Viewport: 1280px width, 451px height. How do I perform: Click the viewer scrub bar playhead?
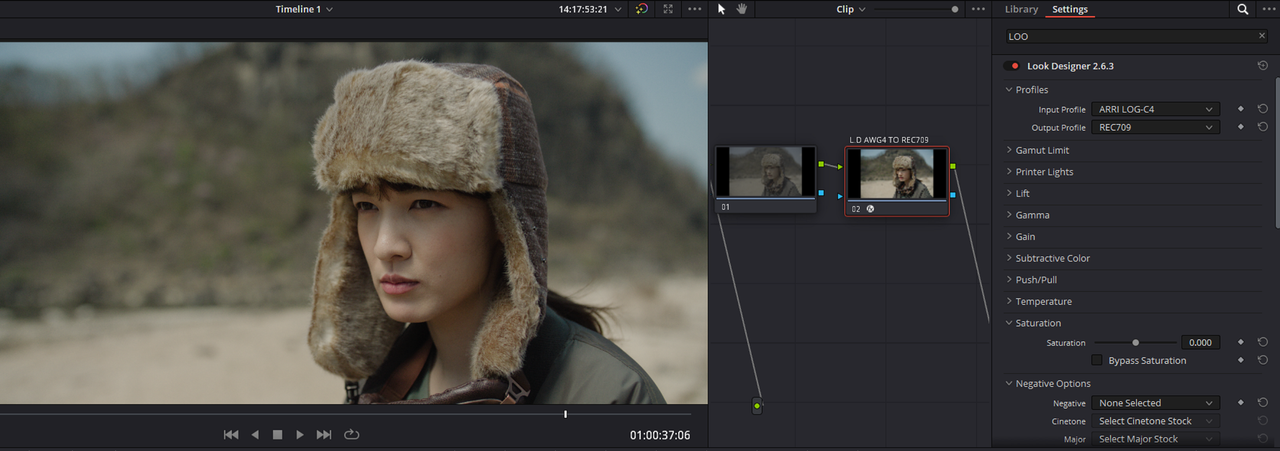coord(565,414)
